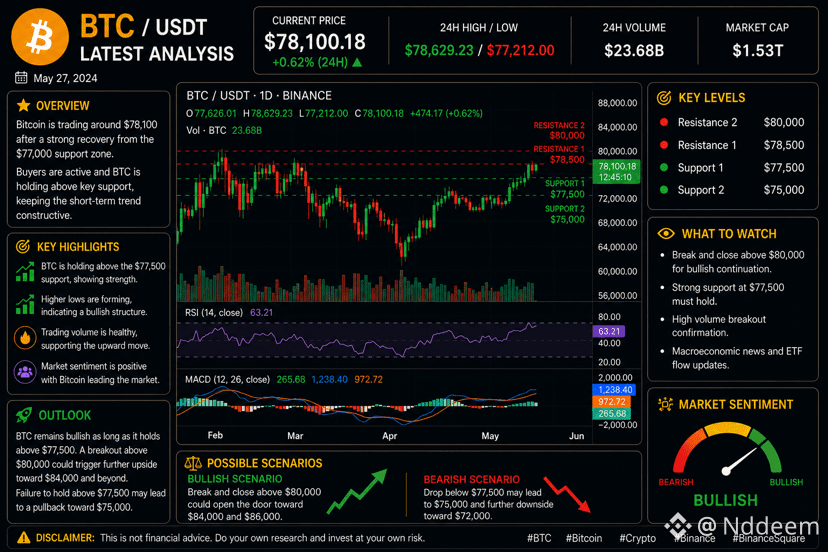Click 'Macroeconomic news and ETF flow updates' bullet
828x552 pixels.
point(737,358)
